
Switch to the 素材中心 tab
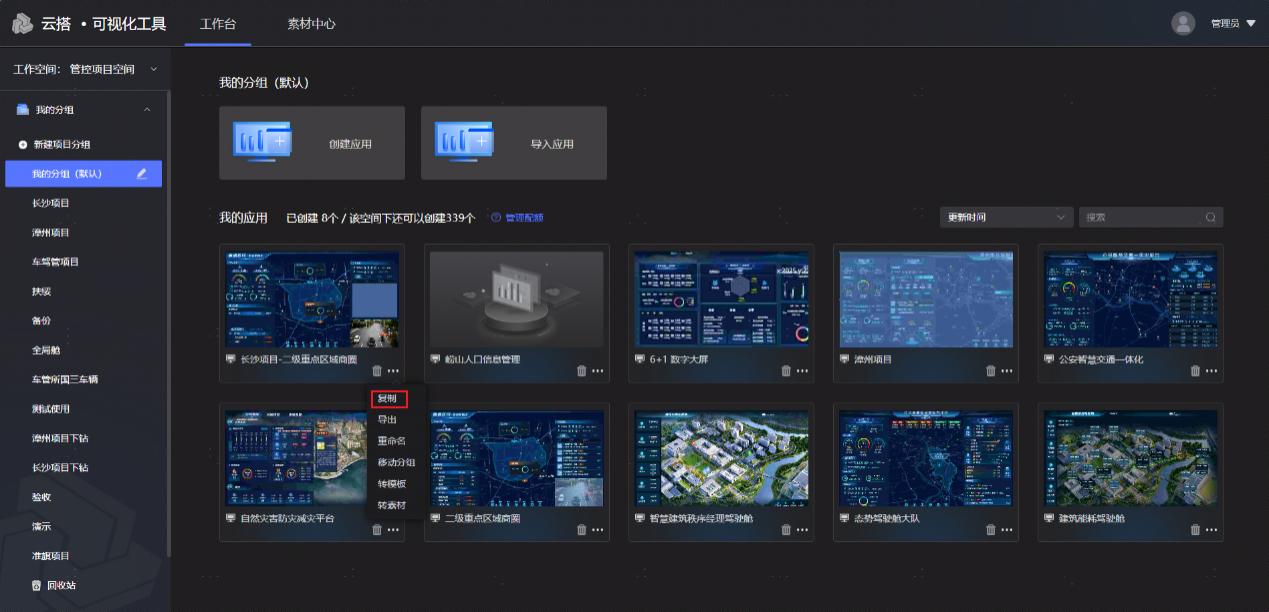click(311, 23)
